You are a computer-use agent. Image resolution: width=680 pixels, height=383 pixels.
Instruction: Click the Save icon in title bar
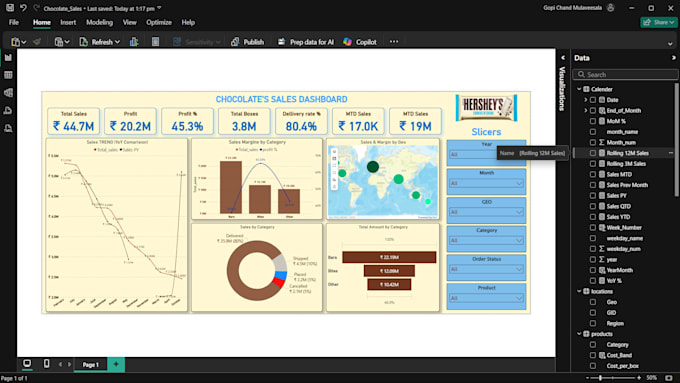click(10, 8)
